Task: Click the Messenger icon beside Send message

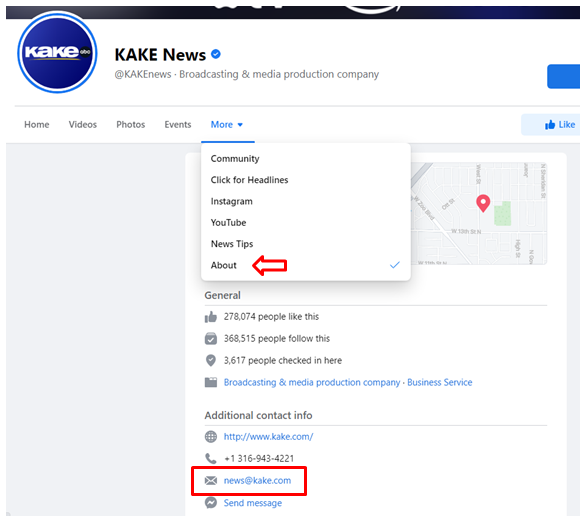Action: 210,503
